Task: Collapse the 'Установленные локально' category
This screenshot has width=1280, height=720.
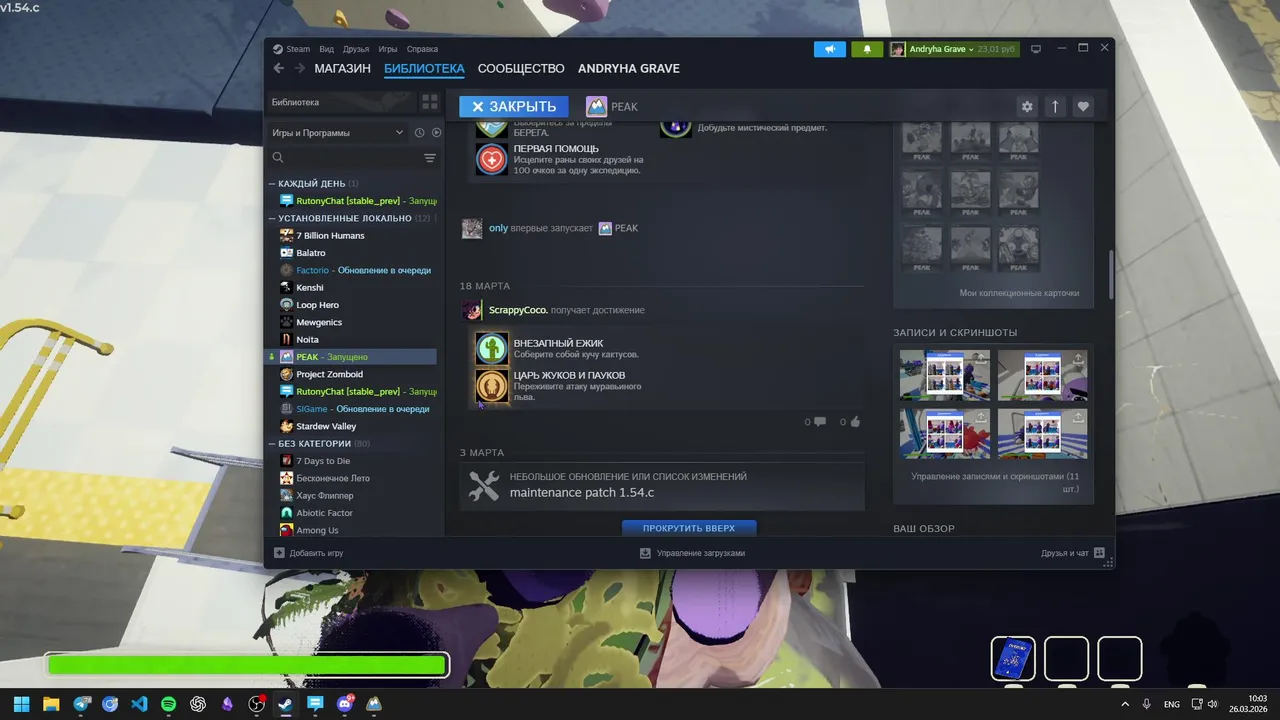Action: 271,218
